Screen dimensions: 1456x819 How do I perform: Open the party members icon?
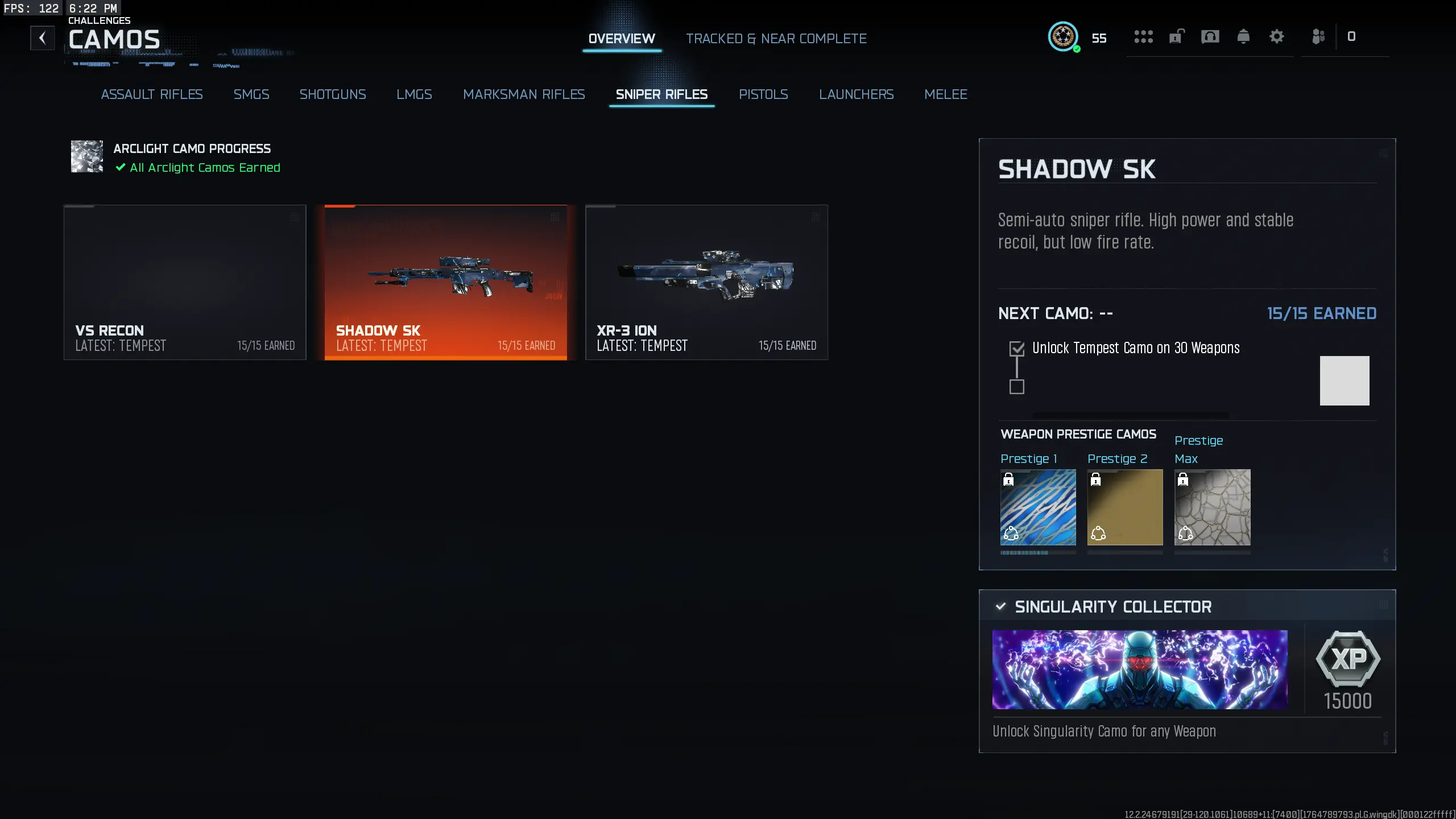pos(1318,37)
